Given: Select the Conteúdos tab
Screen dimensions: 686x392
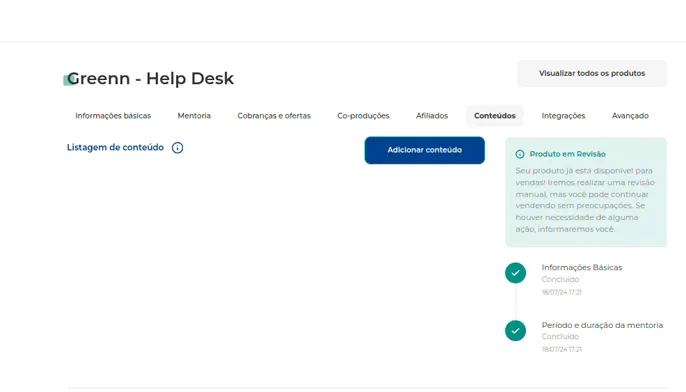Looking at the screenshot, I should pos(495,116).
